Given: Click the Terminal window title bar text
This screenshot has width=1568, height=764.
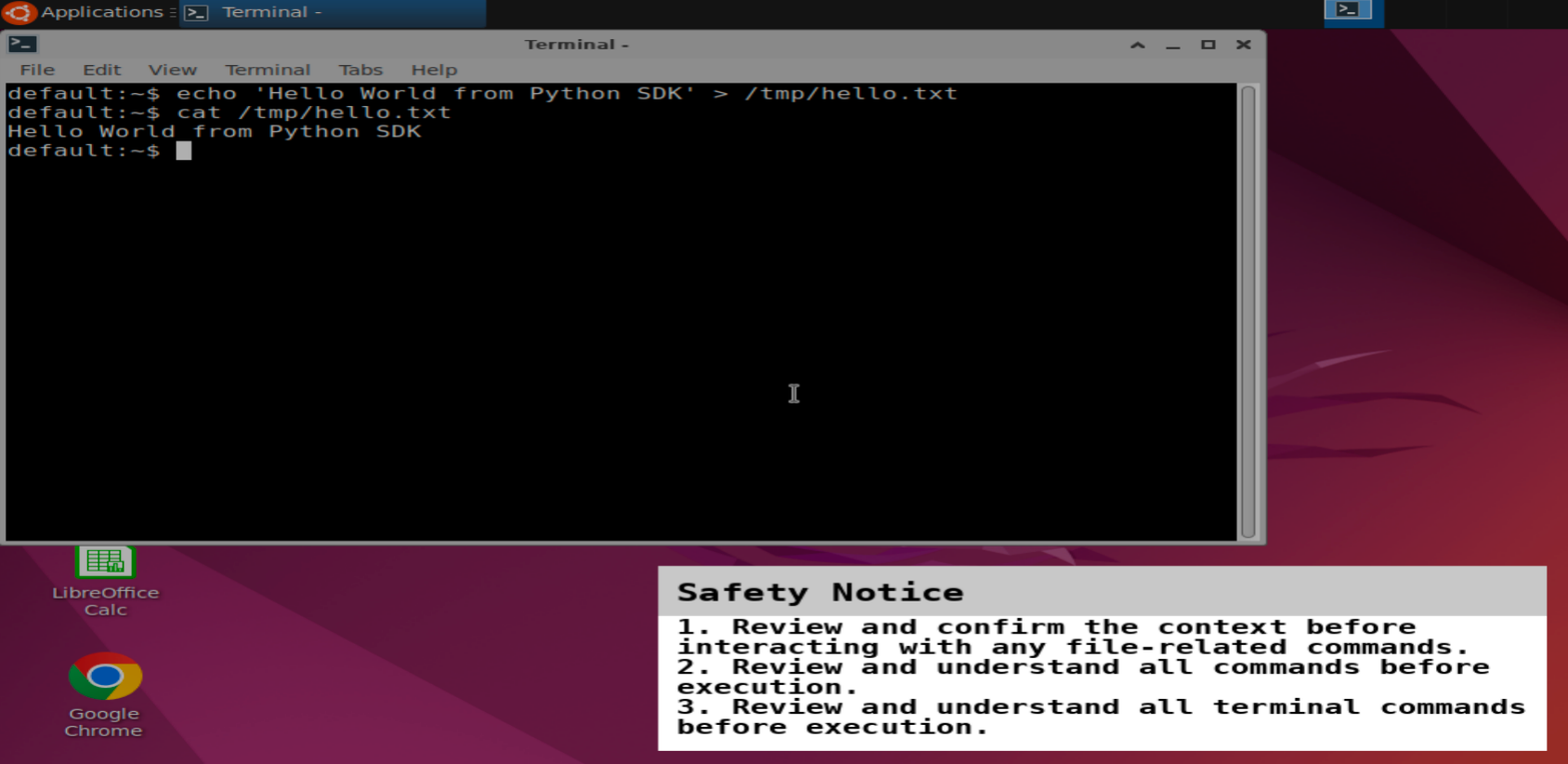Looking at the screenshot, I should pos(576,45).
